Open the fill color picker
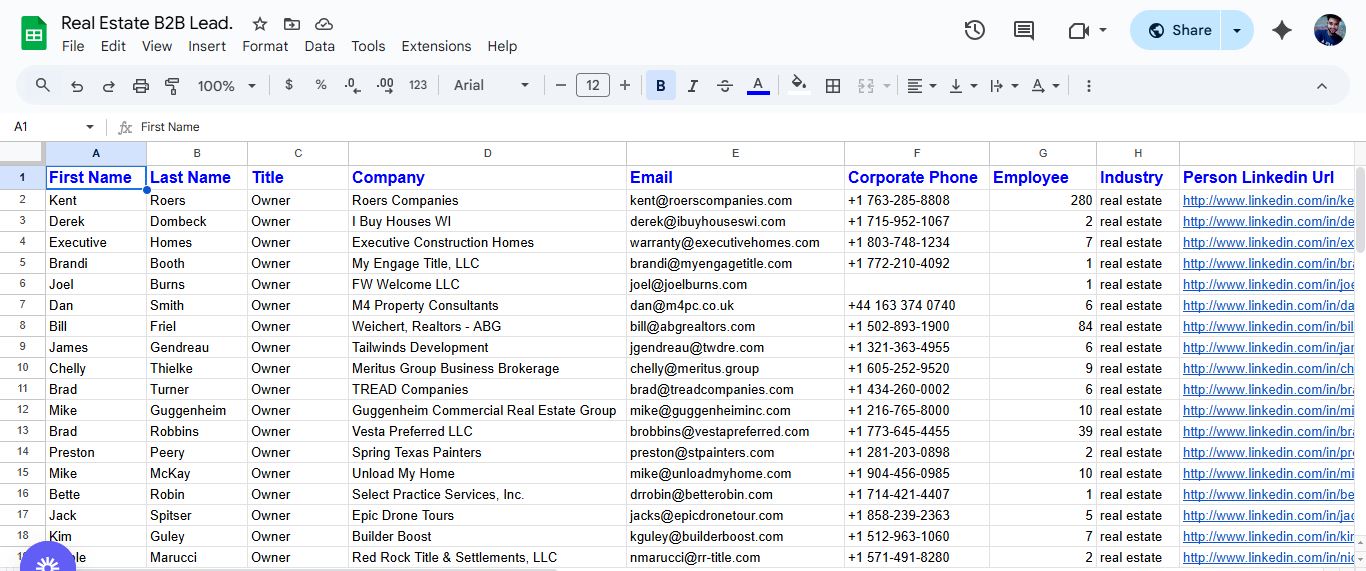 coord(798,86)
